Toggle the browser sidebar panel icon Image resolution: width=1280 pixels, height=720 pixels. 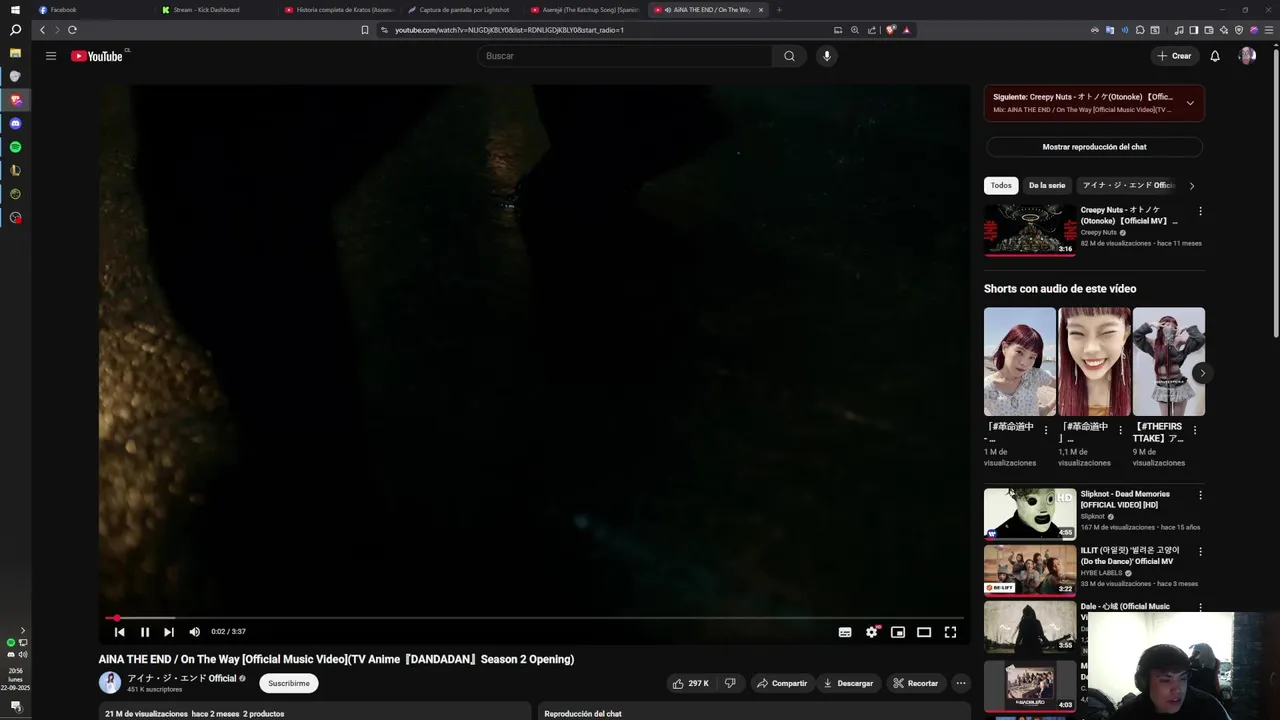(x=1193, y=30)
